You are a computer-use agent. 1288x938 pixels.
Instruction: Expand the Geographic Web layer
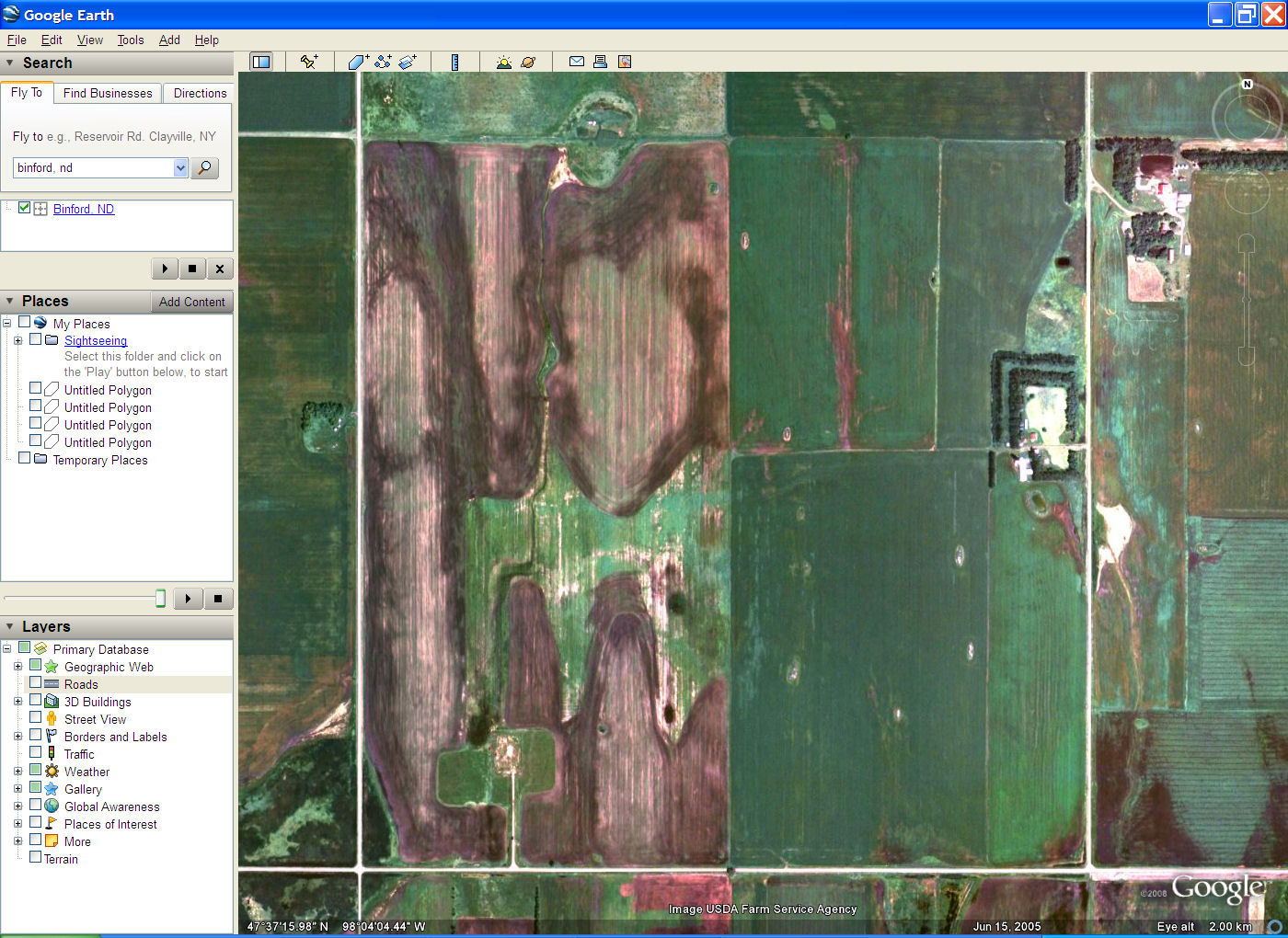[17, 667]
